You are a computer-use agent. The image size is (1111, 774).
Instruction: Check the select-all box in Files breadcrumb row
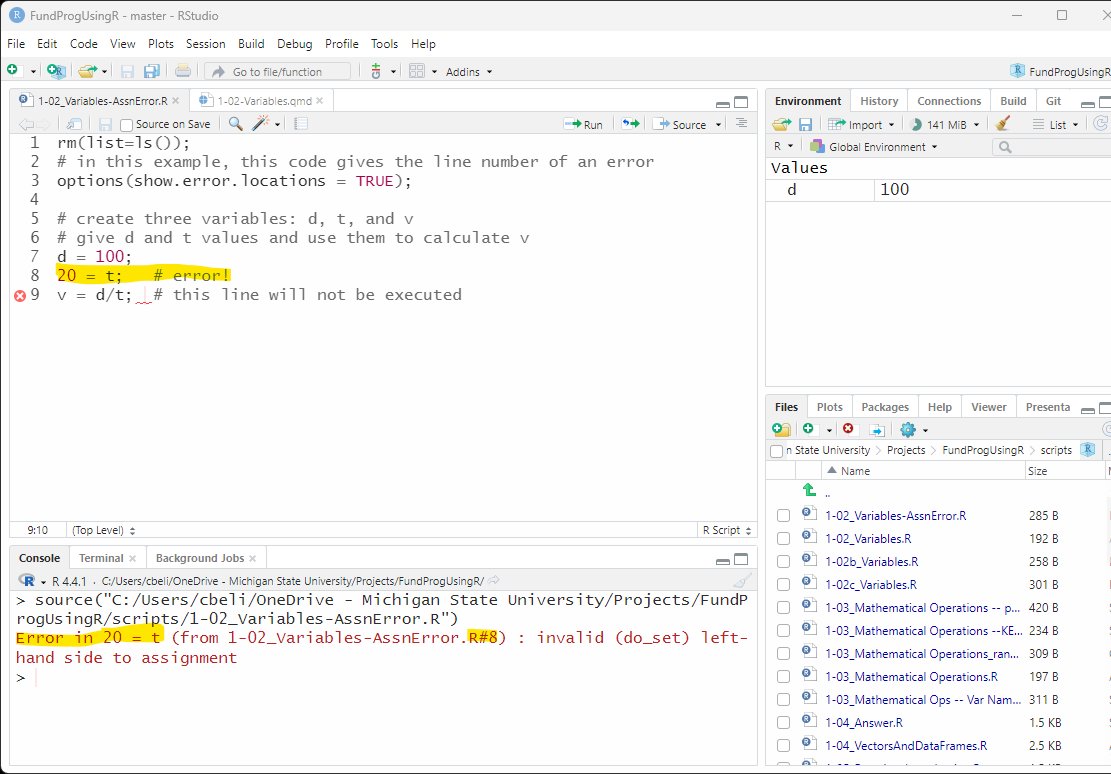click(777, 451)
